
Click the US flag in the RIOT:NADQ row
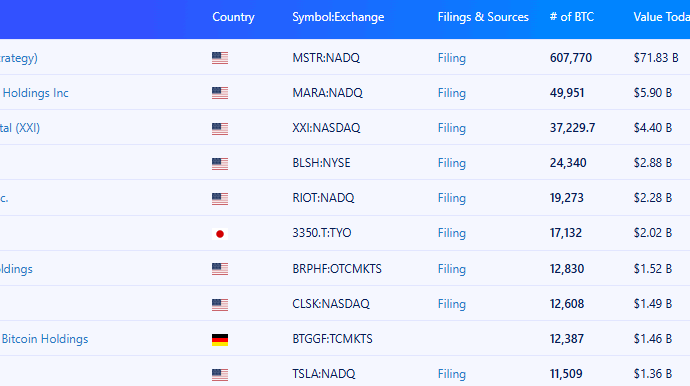pyautogui.click(x=220, y=199)
